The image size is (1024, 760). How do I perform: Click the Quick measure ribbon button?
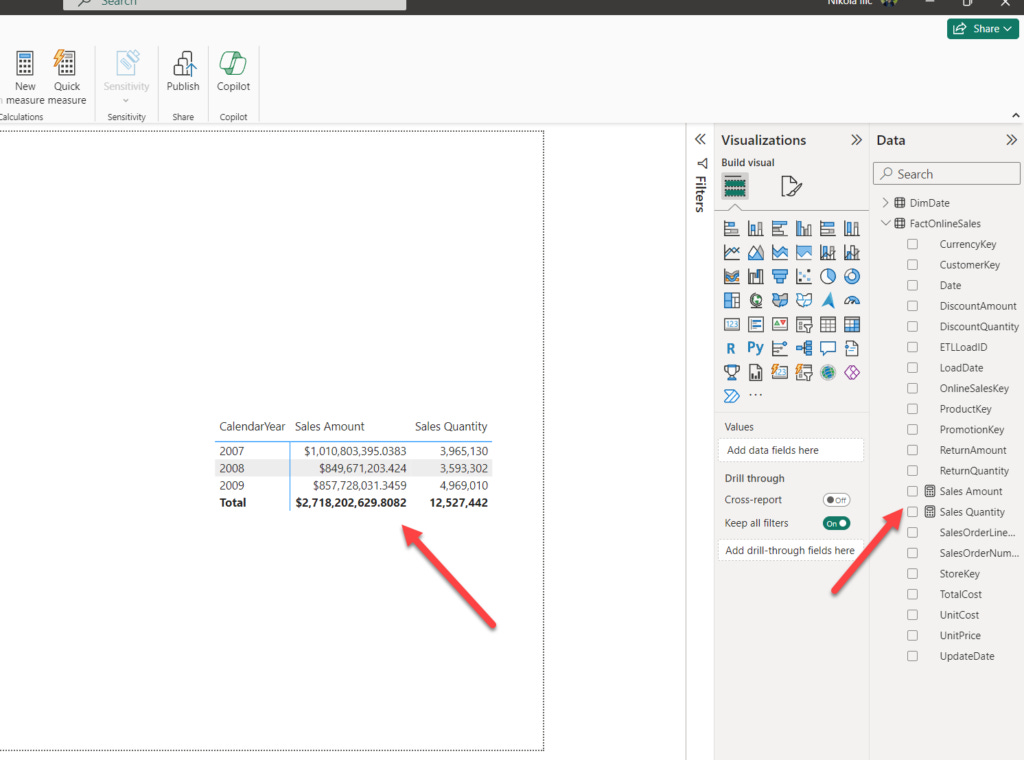click(x=66, y=78)
